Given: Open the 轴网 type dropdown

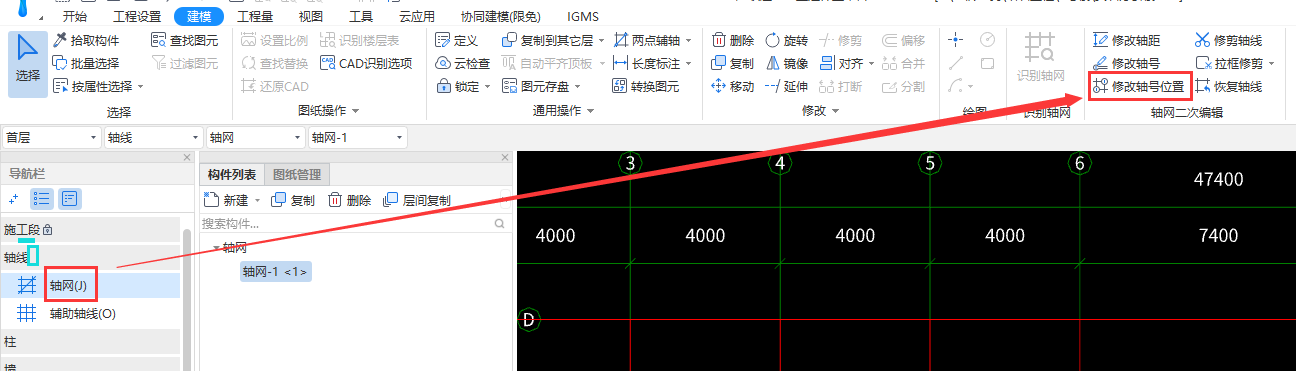Looking at the screenshot, I should coord(256,137).
